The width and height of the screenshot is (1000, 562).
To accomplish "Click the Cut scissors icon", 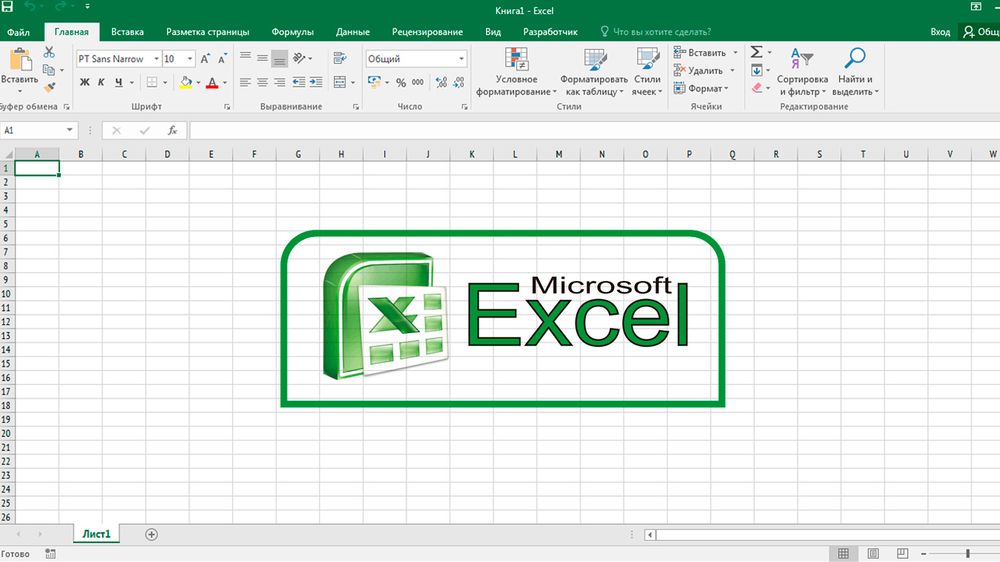I will tap(49, 52).
